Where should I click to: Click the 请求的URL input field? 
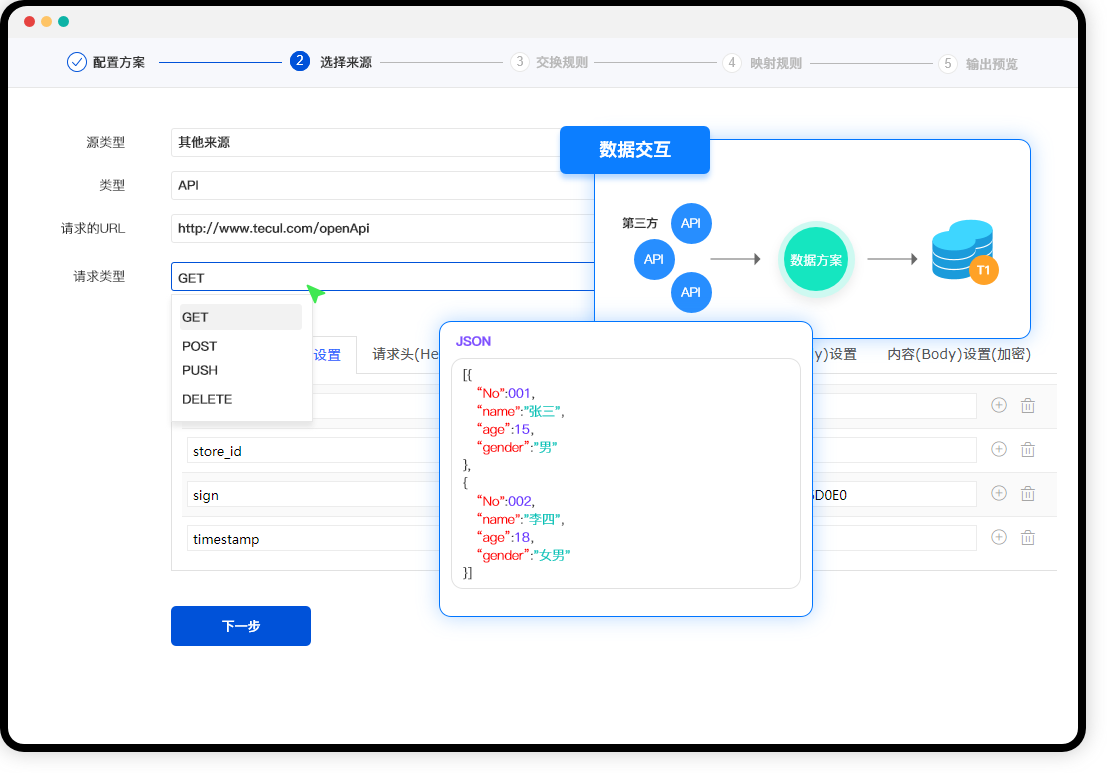click(383, 228)
